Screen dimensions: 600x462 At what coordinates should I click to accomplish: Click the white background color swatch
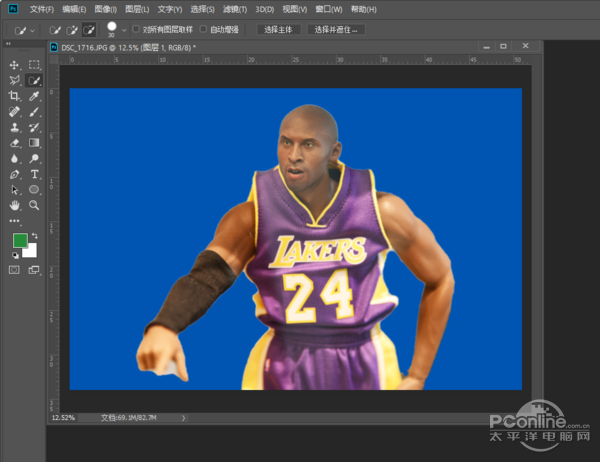click(31, 251)
